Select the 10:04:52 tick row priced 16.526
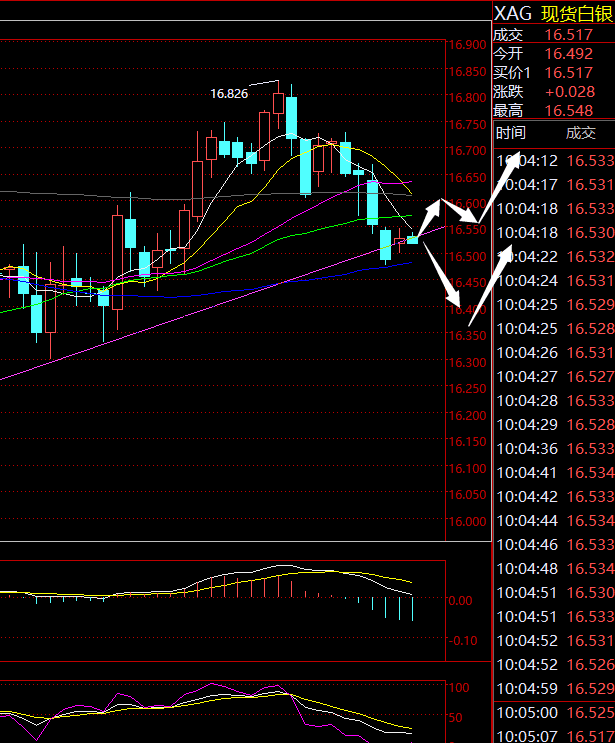Viewport: 615px width, 743px height. pos(554,665)
